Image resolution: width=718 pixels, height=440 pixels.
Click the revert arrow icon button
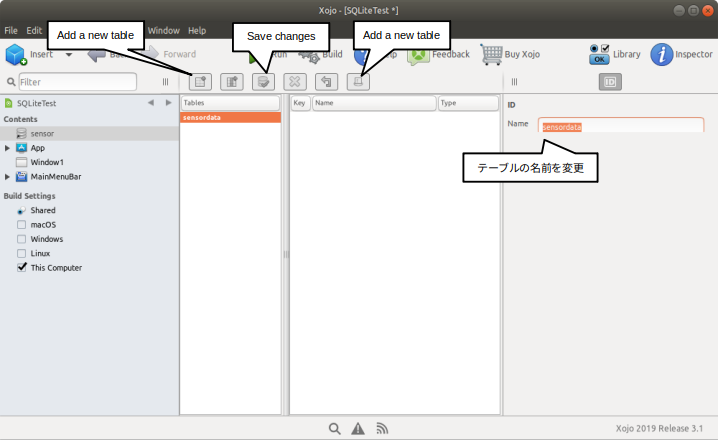tap(326, 82)
